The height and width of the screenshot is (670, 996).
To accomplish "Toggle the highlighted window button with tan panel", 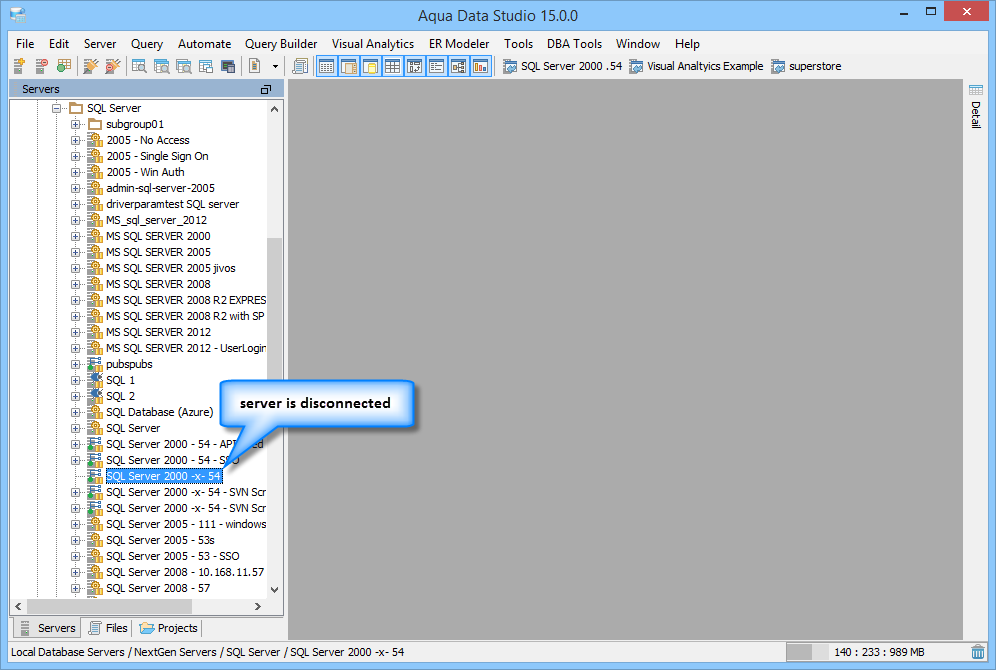I will click(x=349, y=66).
